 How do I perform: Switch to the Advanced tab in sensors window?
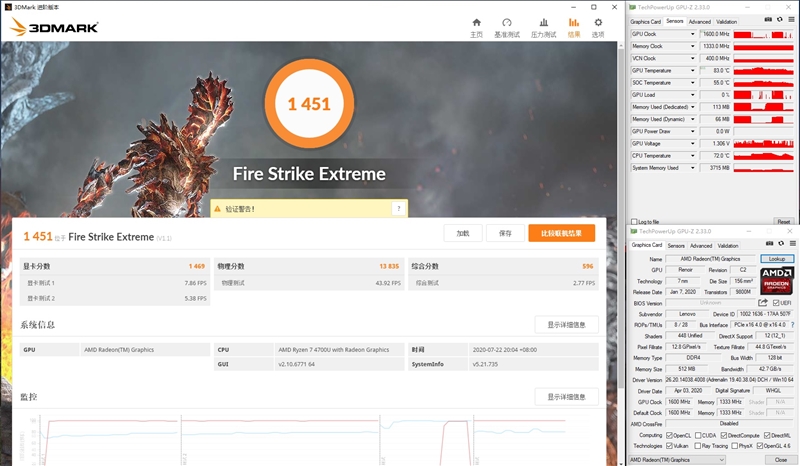[699, 21]
